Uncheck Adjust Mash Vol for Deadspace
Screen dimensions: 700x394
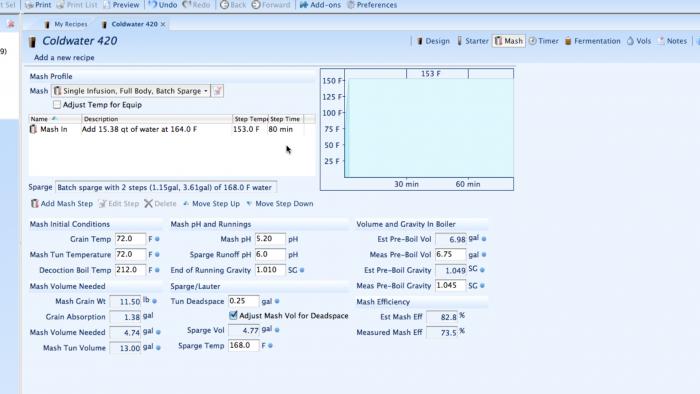pos(233,315)
